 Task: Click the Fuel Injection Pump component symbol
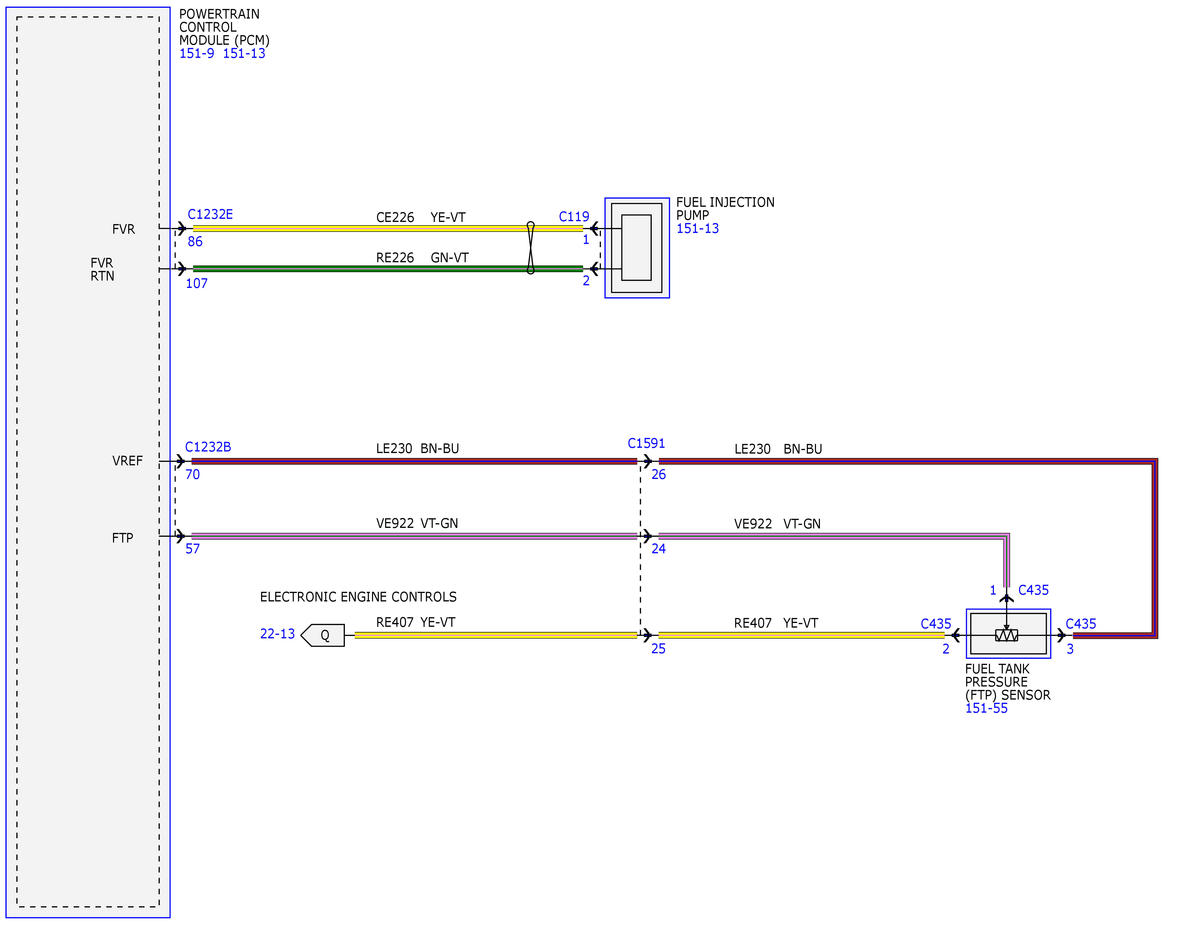coord(637,248)
